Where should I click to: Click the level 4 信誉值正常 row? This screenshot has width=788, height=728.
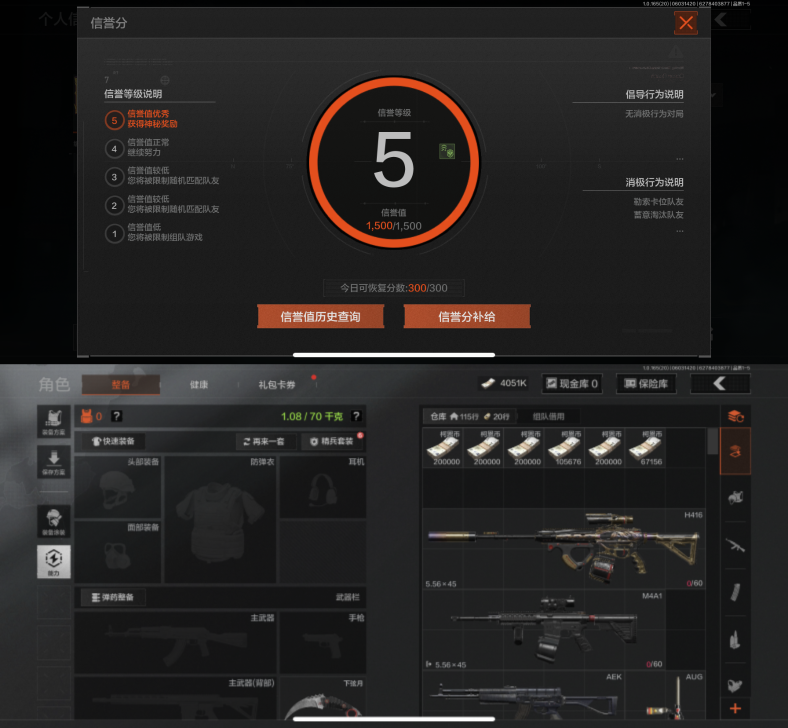click(137, 147)
